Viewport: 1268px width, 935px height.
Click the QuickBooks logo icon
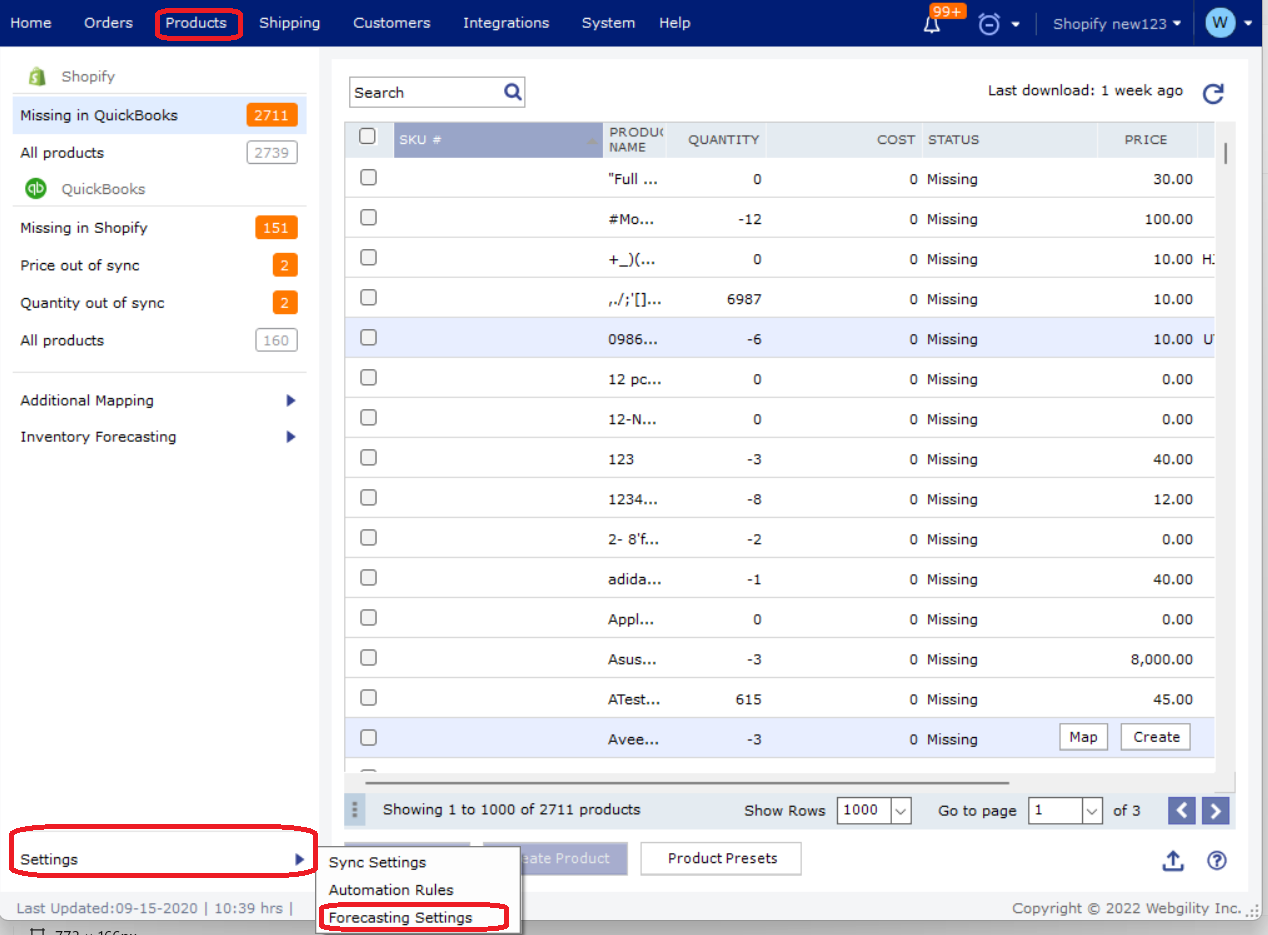pyautogui.click(x=36, y=188)
